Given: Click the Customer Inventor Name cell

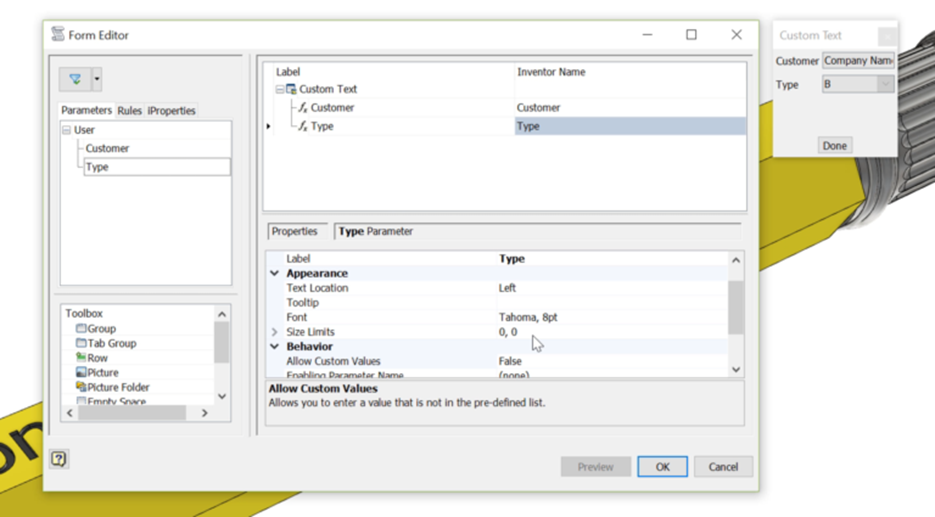Looking at the screenshot, I should [x=630, y=108].
